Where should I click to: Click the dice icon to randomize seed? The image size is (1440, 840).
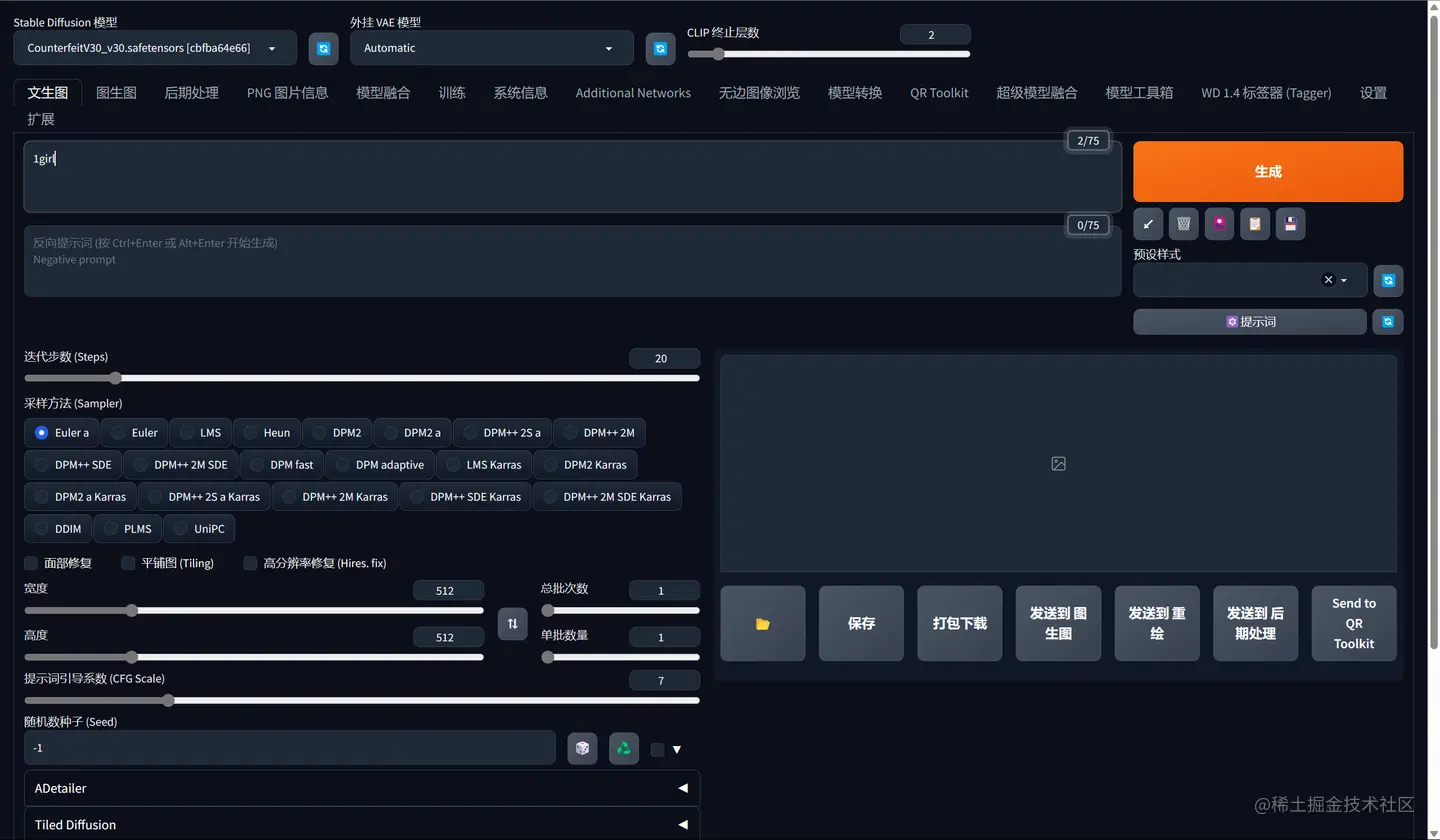pyautogui.click(x=582, y=748)
